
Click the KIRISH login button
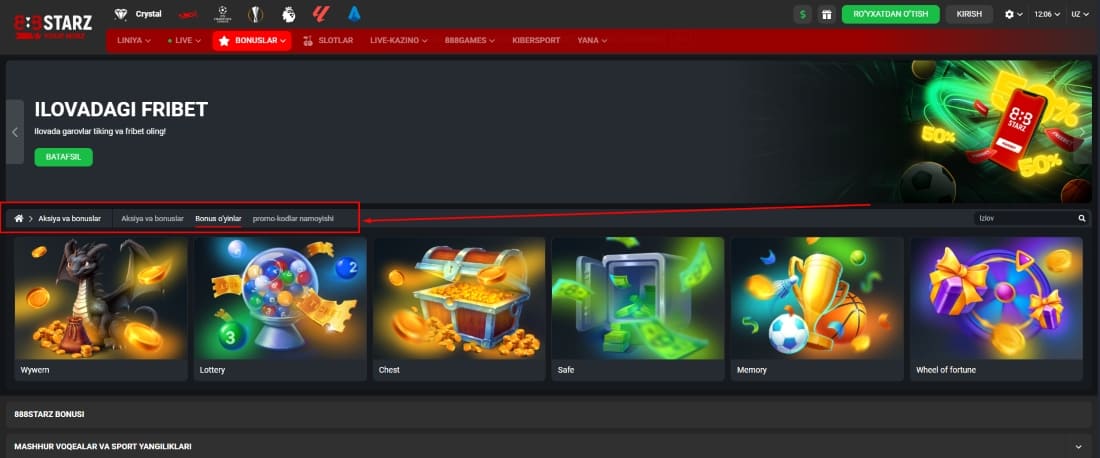tap(969, 14)
